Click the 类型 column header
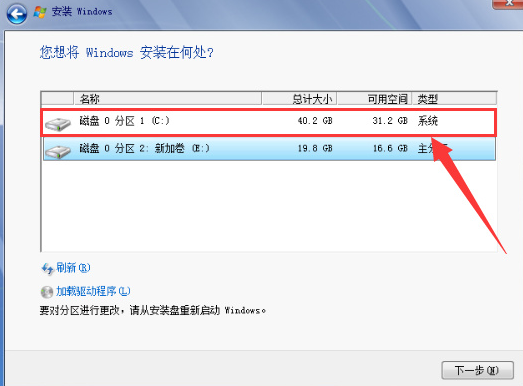 pyautogui.click(x=454, y=99)
